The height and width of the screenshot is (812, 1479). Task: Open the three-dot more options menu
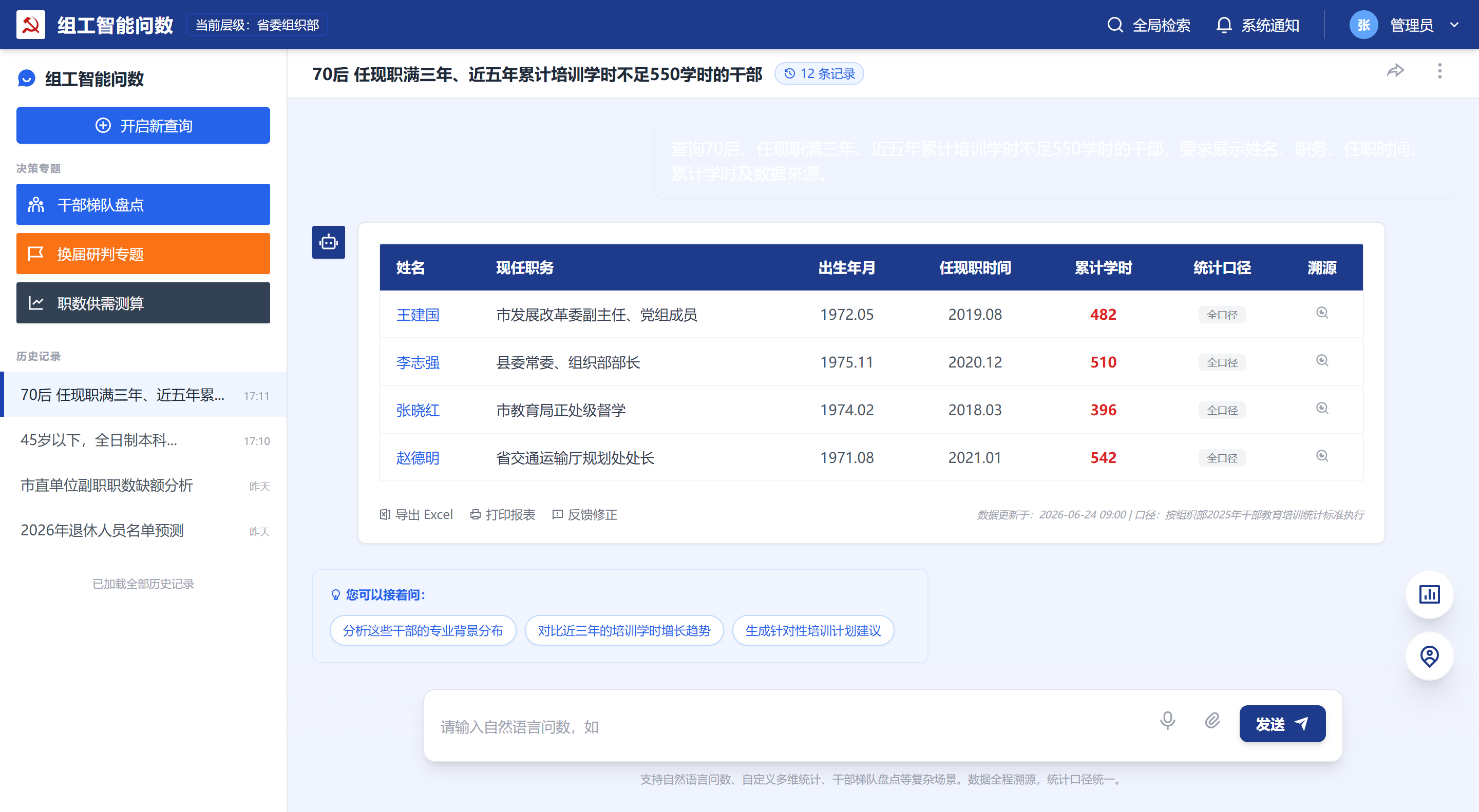pyautogui.click(x=1439, y=71)
